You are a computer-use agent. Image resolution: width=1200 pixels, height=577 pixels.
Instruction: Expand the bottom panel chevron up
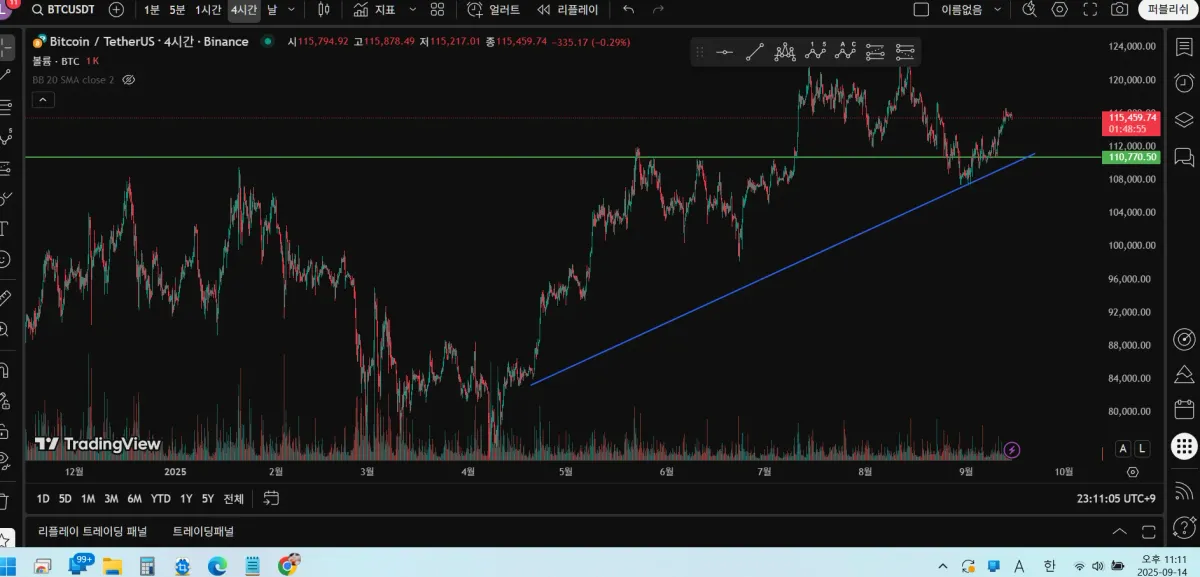pyautogui.click(x=1119, y=531)
